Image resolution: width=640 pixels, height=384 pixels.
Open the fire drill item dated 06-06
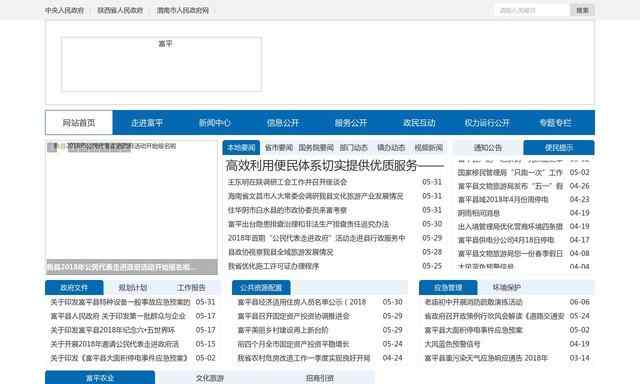click(474, 302)
